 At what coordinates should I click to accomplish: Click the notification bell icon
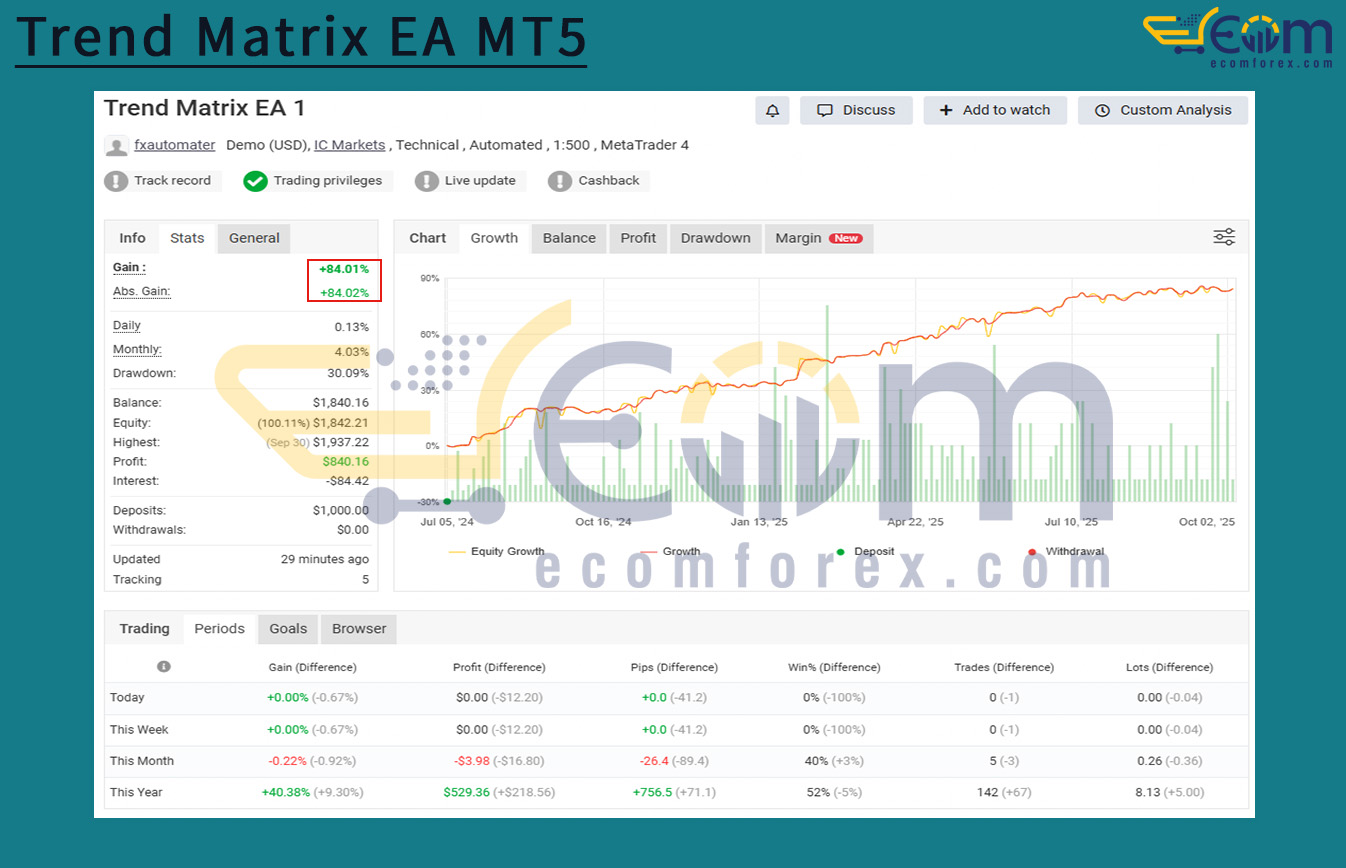(x=772, y=111)
